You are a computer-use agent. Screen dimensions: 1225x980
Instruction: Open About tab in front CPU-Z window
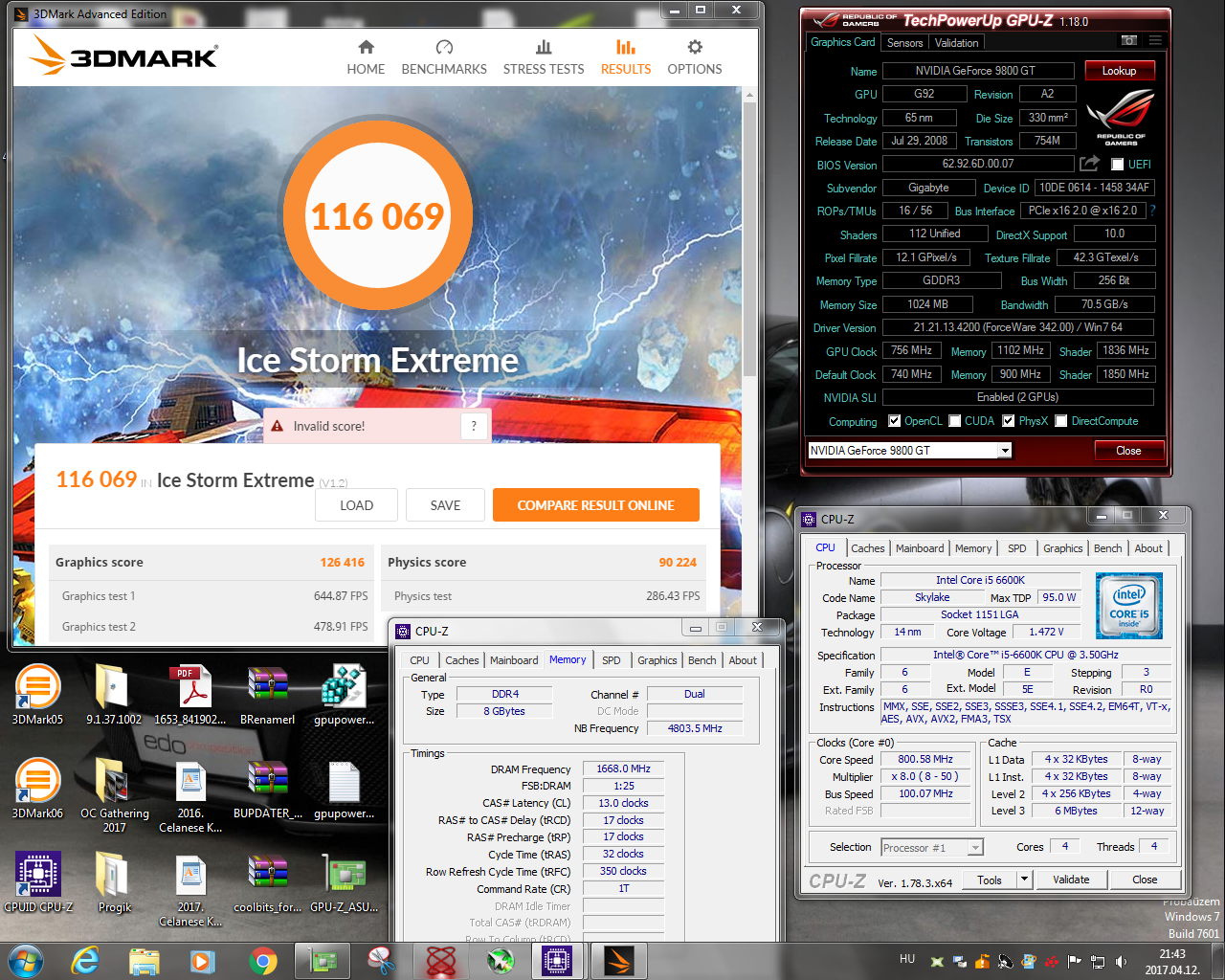tap(743, 660)
